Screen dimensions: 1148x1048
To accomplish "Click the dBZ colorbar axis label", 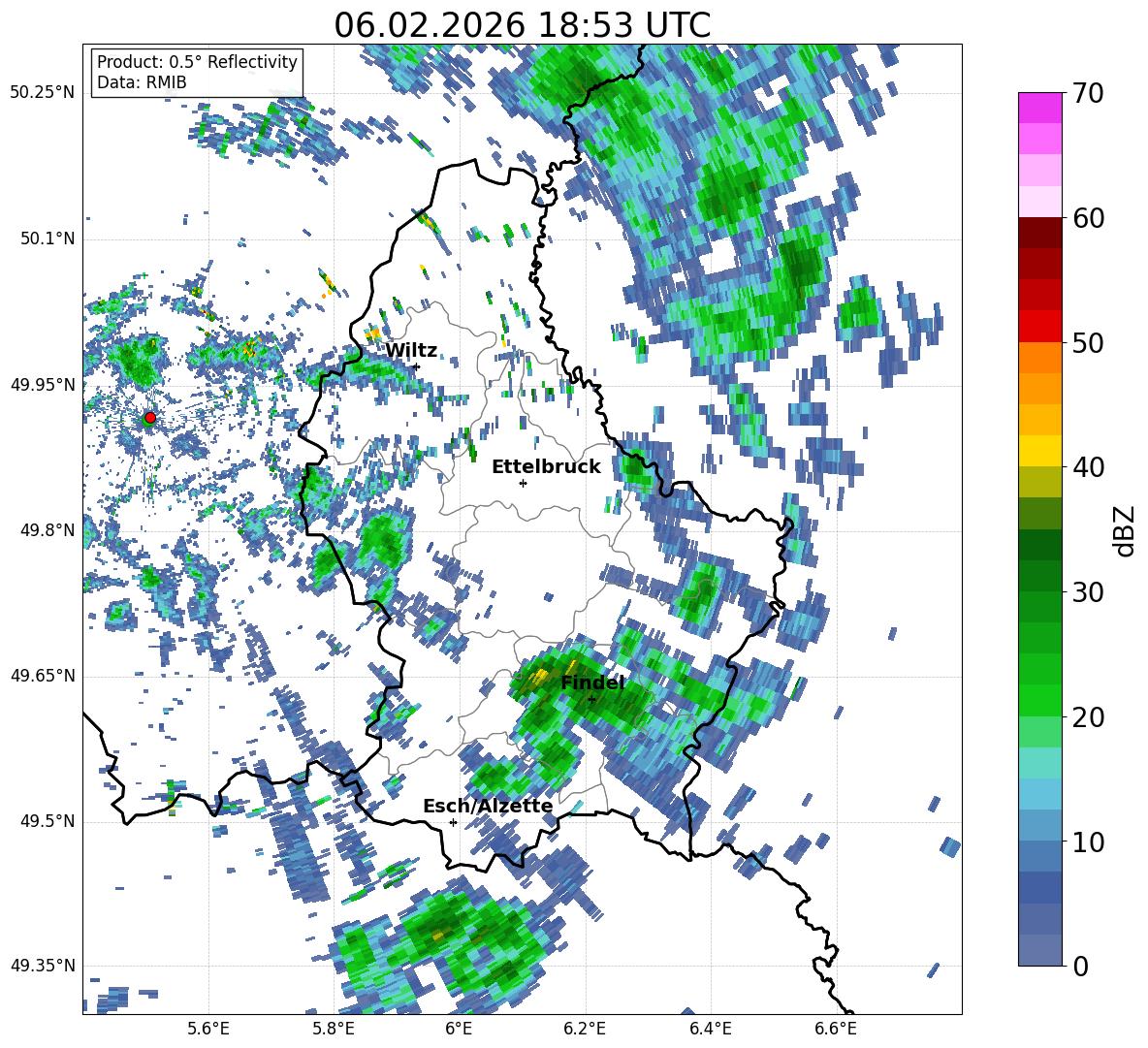I will click(1125, 530).
